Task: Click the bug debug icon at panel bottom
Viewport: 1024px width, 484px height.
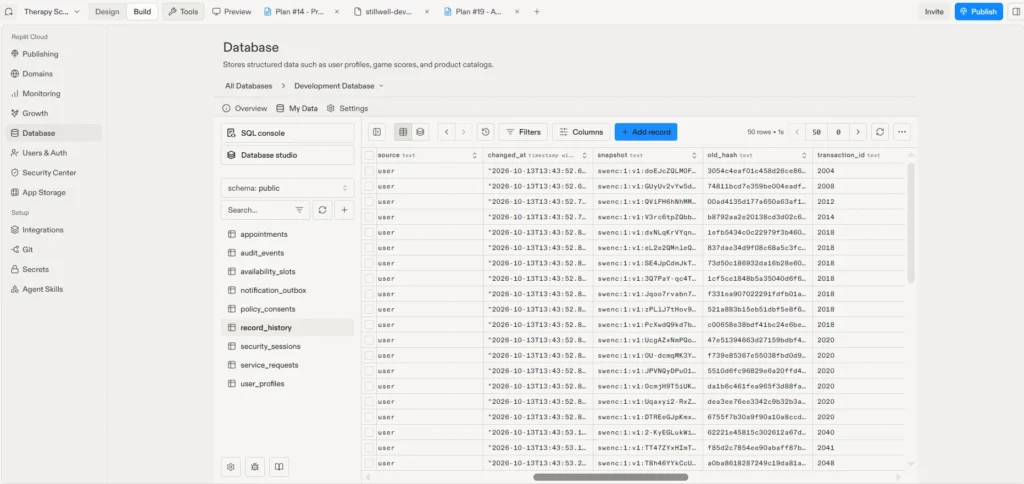Action: point(255,467)
